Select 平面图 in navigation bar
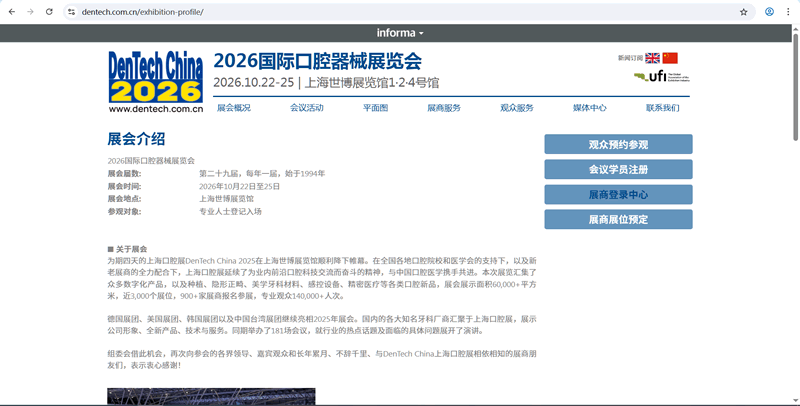 click(375, 108)
